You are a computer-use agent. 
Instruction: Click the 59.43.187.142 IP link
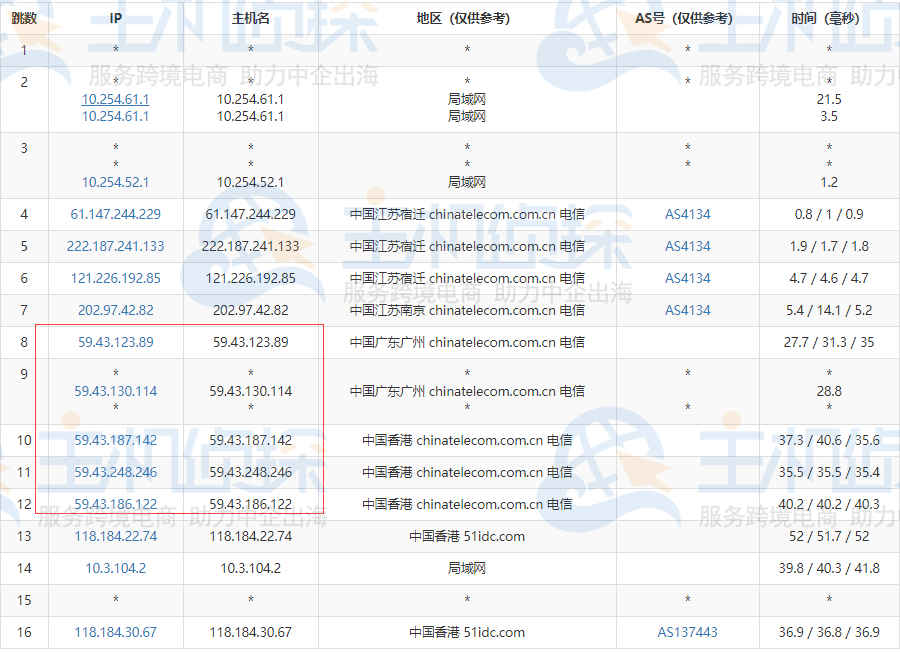pos(115,439)
